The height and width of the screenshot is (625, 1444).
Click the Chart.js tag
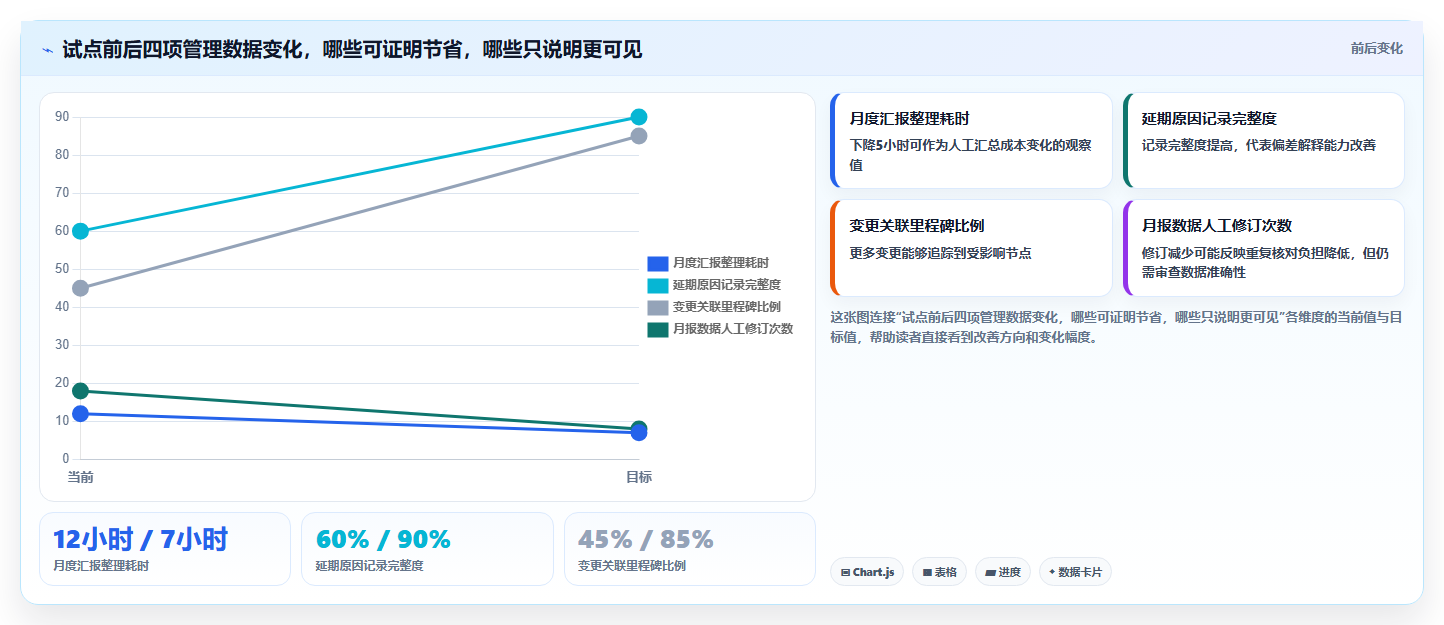point(867,572)
